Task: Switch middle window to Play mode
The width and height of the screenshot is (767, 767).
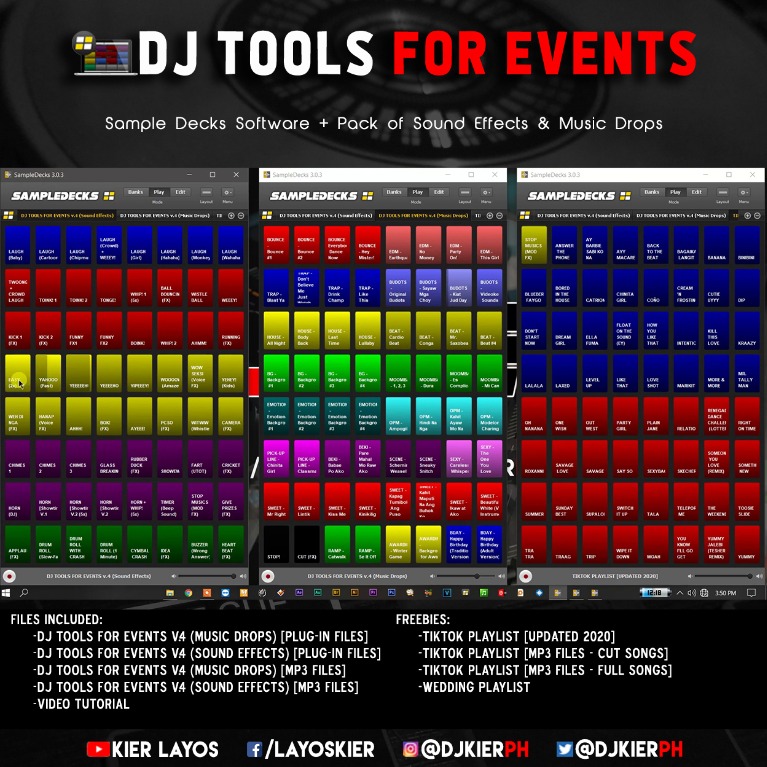Action: coord(417,192)
